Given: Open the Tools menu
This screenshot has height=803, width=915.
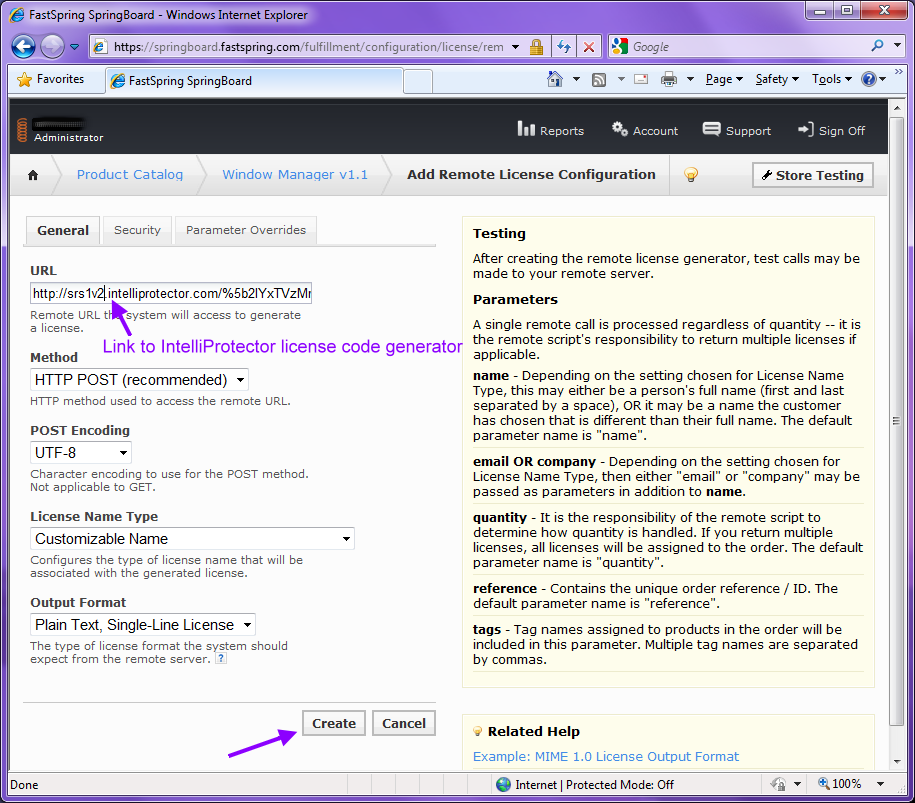Looking at the screenshot, I should tap(832, 79).
